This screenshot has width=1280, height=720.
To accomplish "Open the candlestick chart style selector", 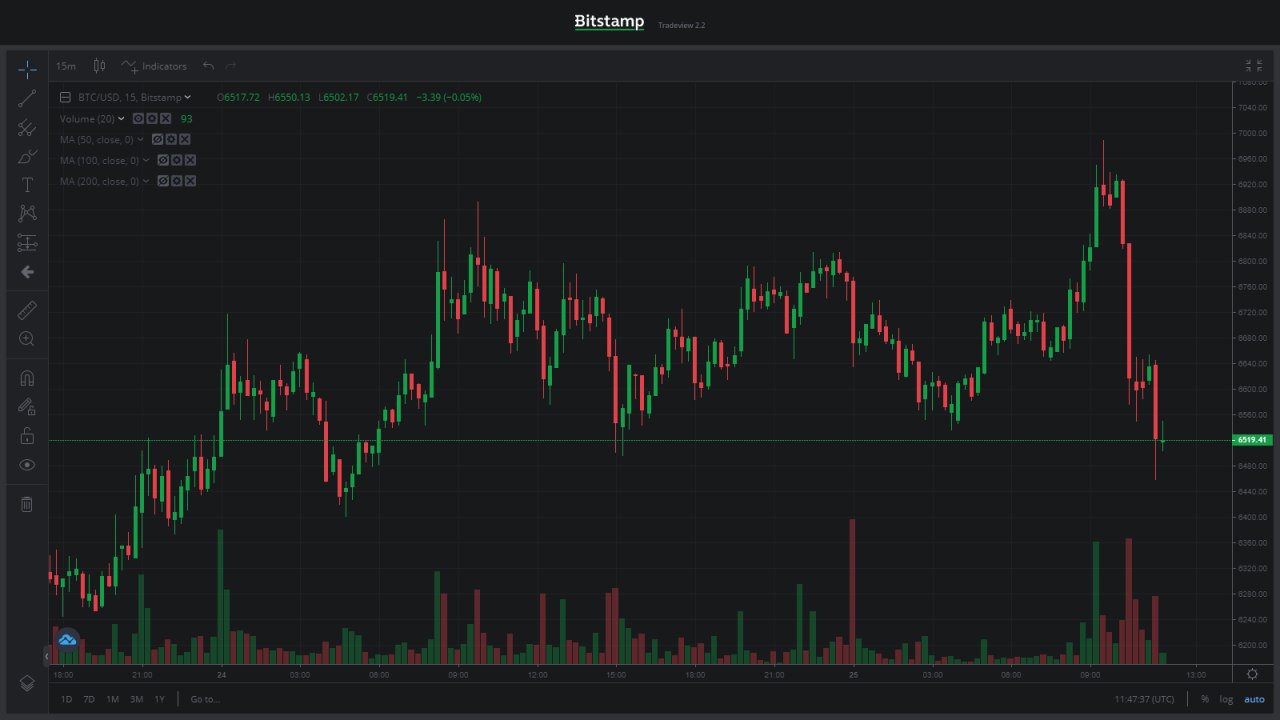I will (x=99, y=66).
